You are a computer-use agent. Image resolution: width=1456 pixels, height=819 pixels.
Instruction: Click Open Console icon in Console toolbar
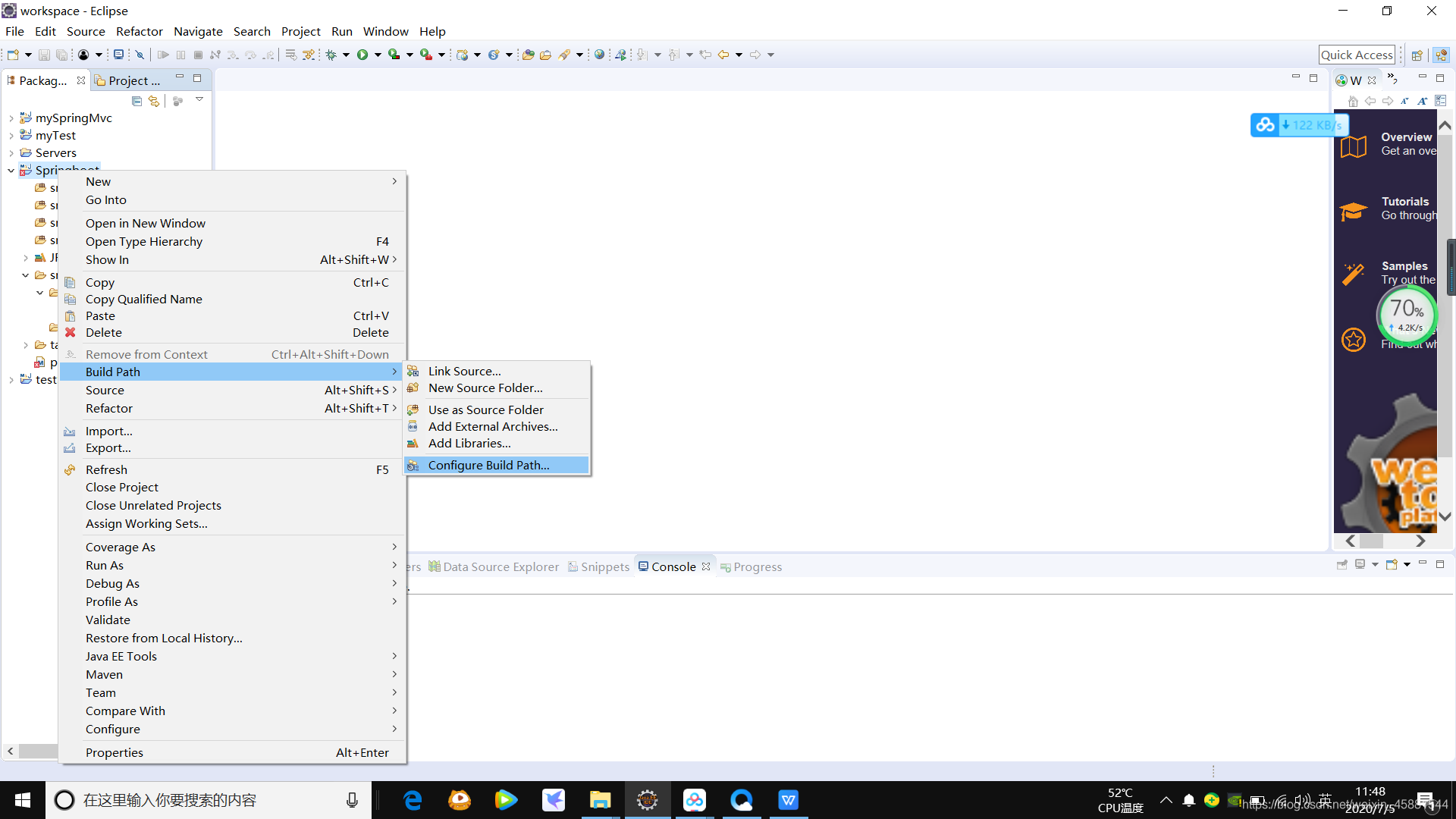[x=1392, y=565]
